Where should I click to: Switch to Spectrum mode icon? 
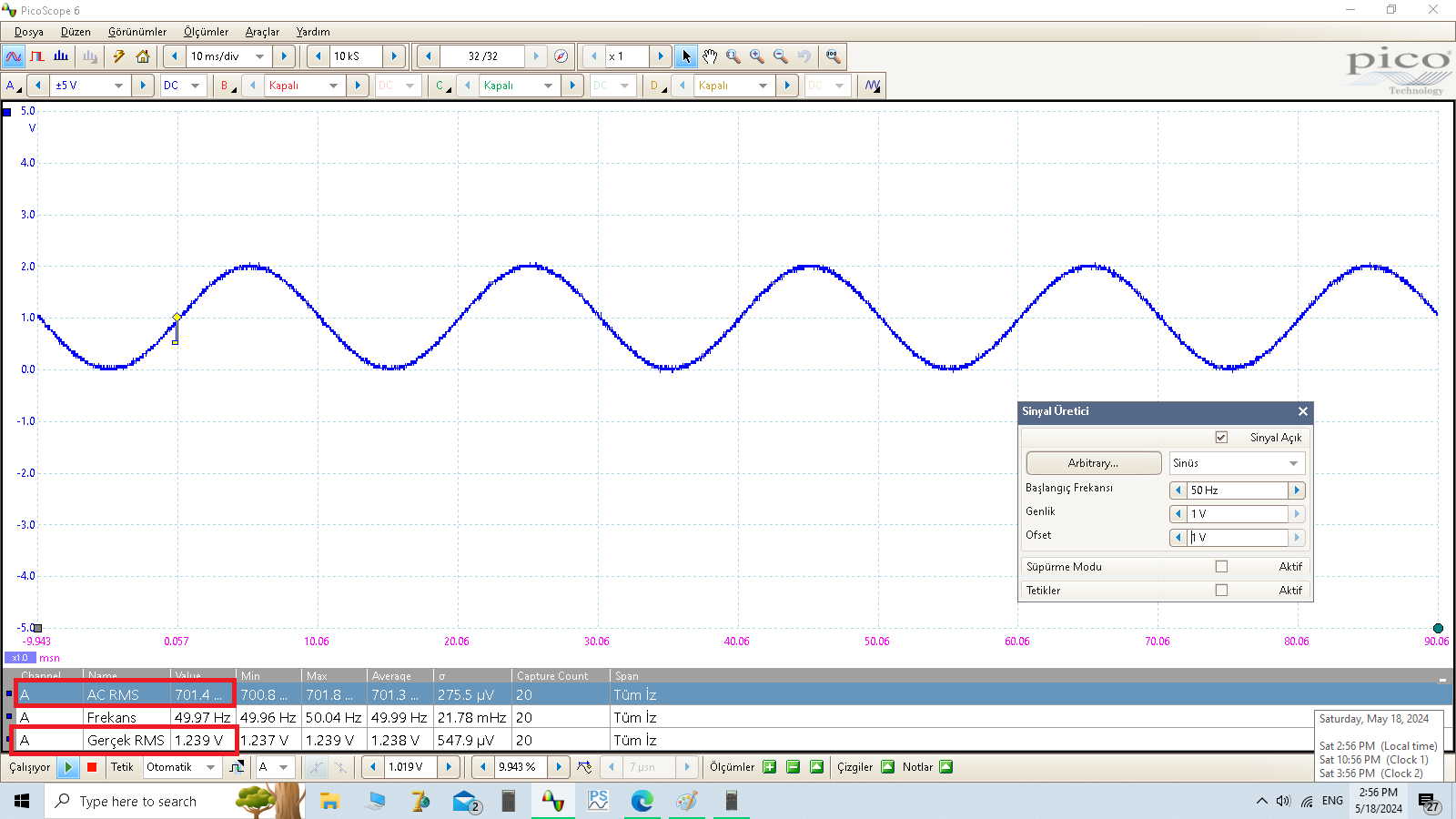click(61, 56)
